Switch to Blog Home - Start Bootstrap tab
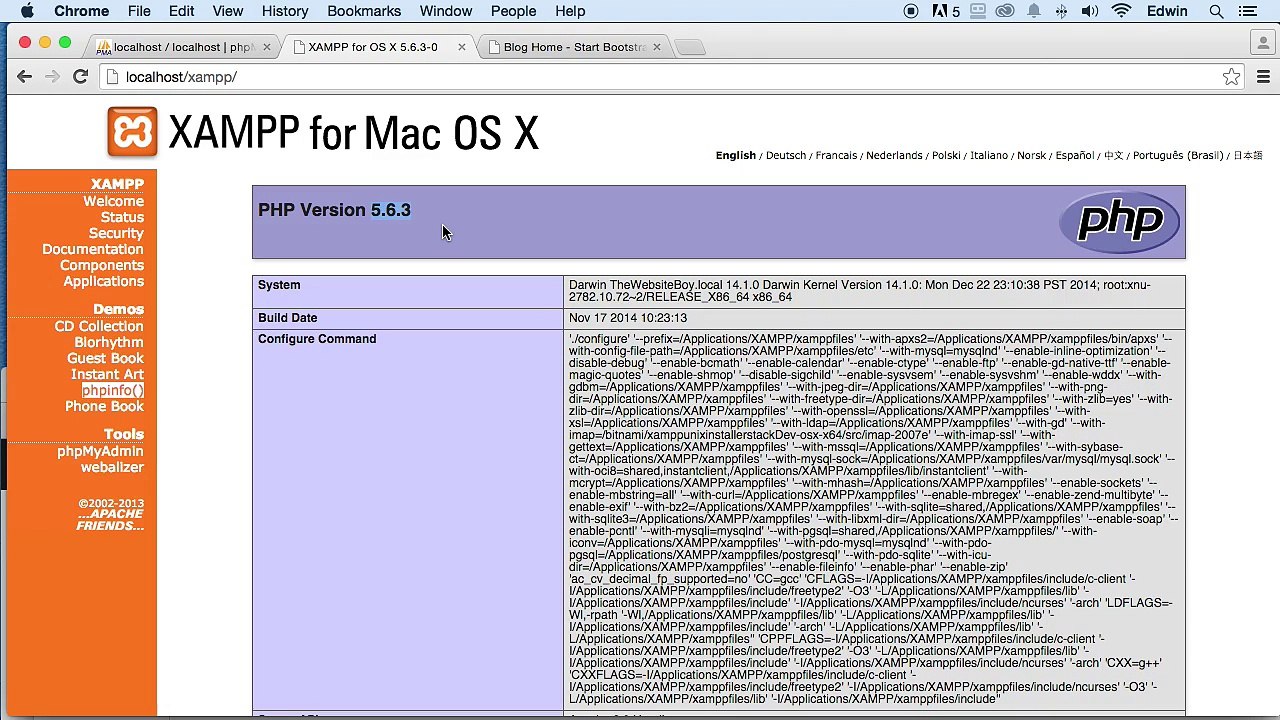1280x720 pixels. 574,47
